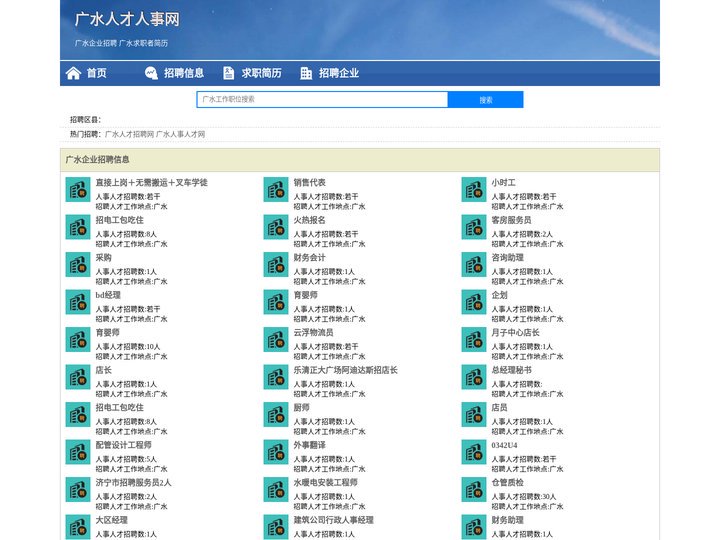
Task: Open the 火热报名 job listing
Action: click(309, 220)
